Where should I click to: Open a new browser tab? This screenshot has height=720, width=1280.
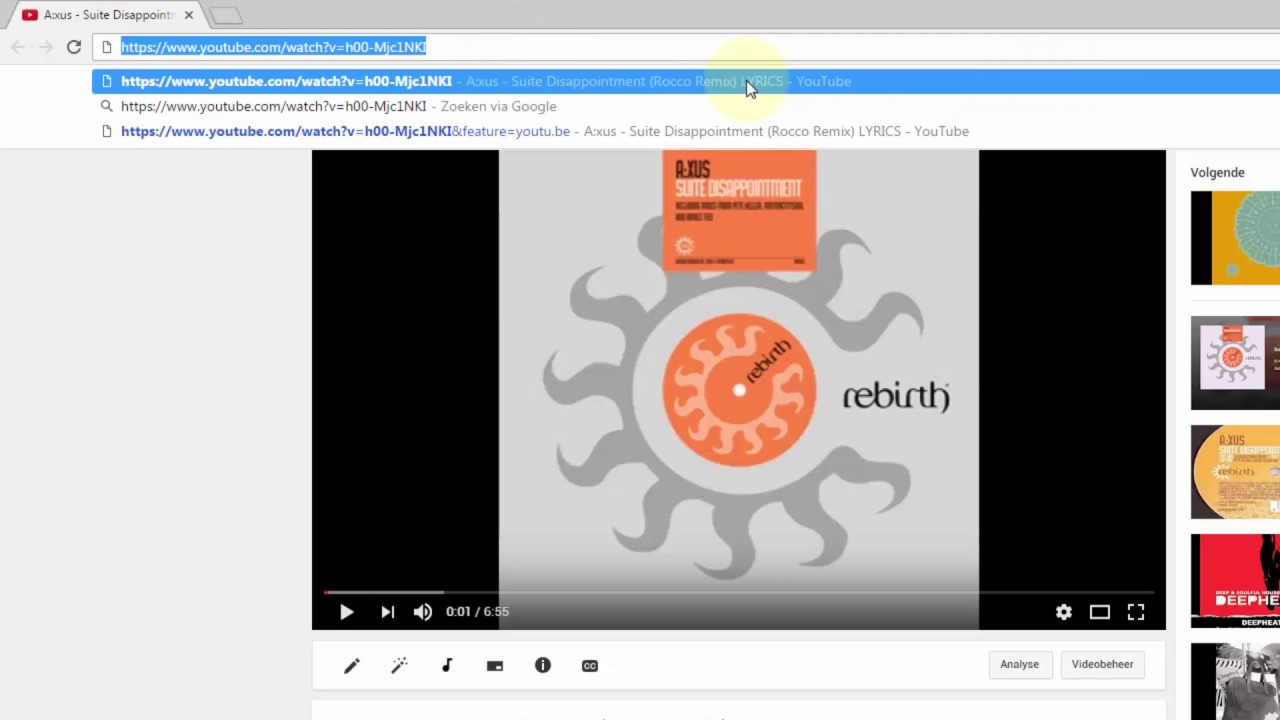pyautogui.click(x=226, y=15)
